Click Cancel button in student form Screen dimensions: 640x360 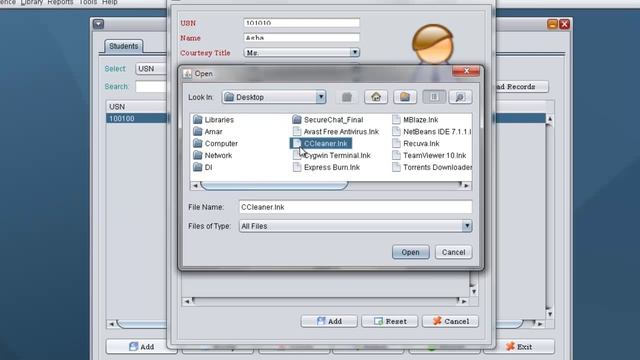451,321
